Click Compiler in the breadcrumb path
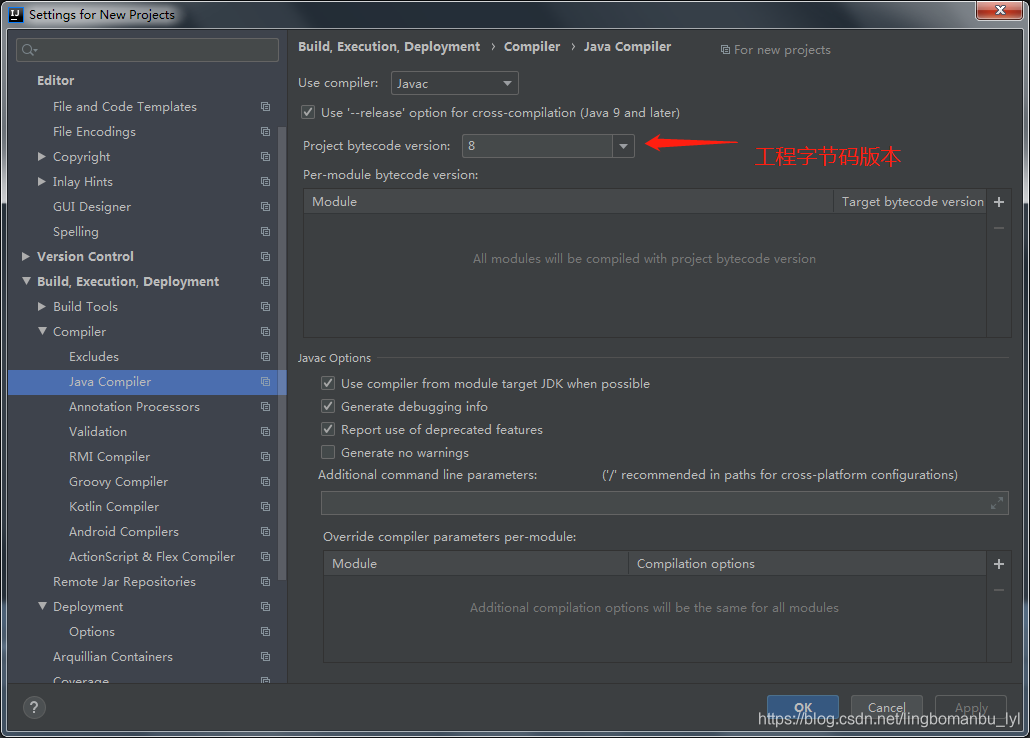 point(532,46)
